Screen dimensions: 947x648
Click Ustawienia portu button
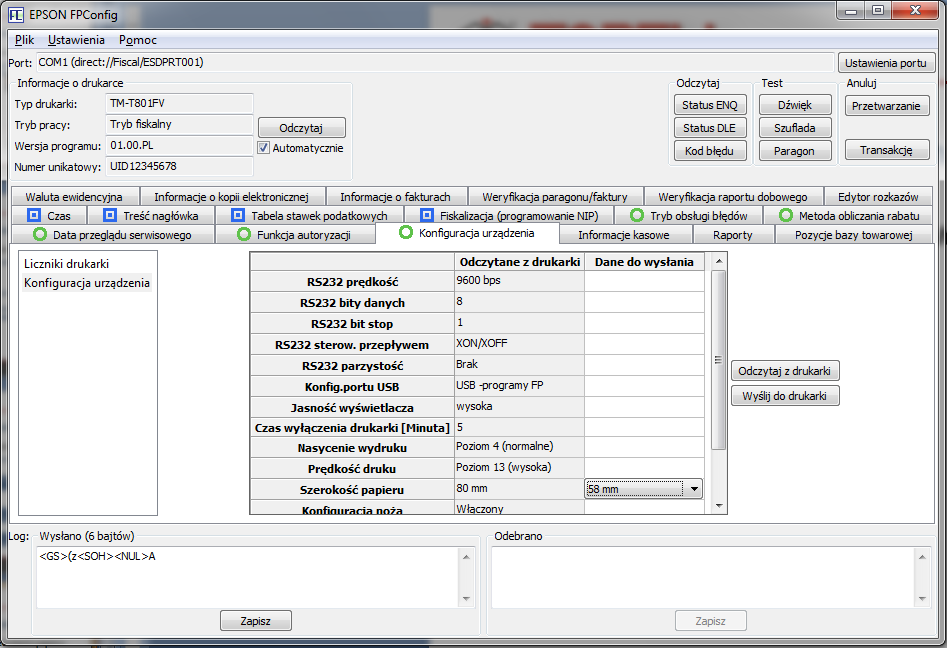point(885,63)
